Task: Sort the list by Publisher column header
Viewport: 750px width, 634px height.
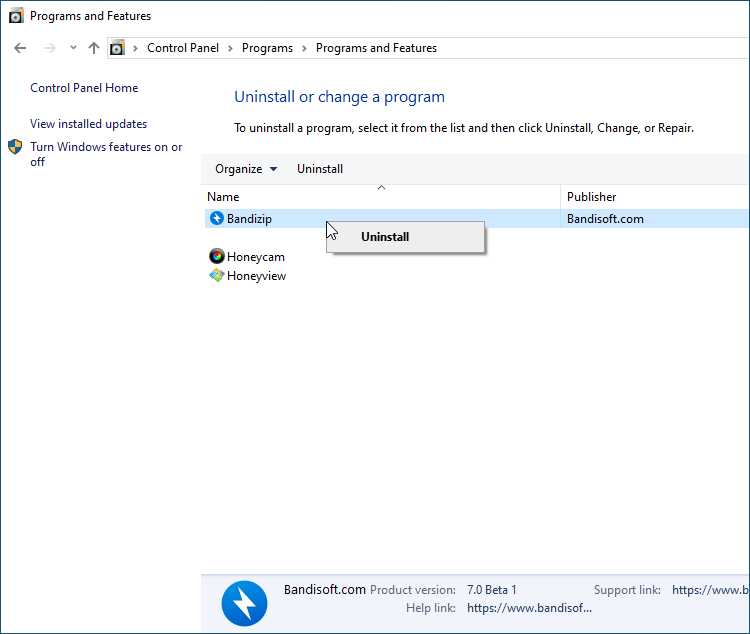Action: pos(591,197)
